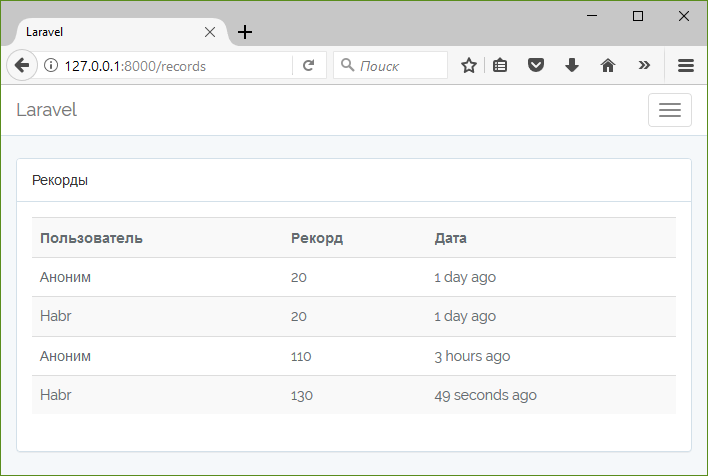
Task: Open the bookmarks list icon
Action: tap(500, 66)
